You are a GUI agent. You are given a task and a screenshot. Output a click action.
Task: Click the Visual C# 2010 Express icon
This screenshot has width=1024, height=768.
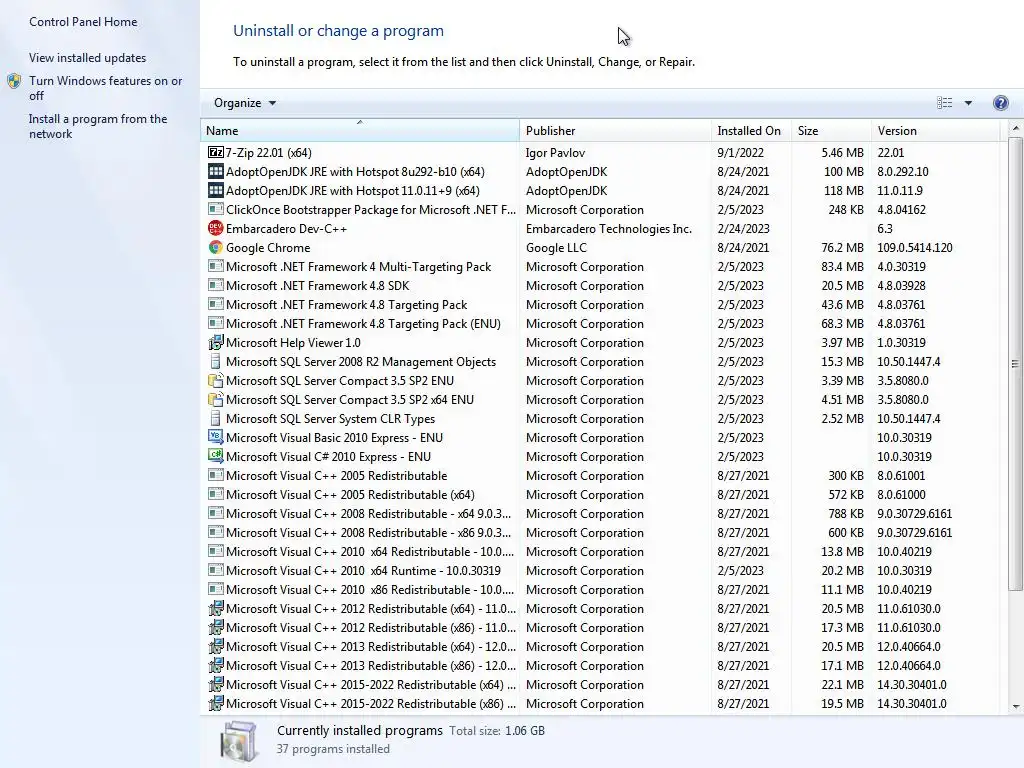point(216,456)
